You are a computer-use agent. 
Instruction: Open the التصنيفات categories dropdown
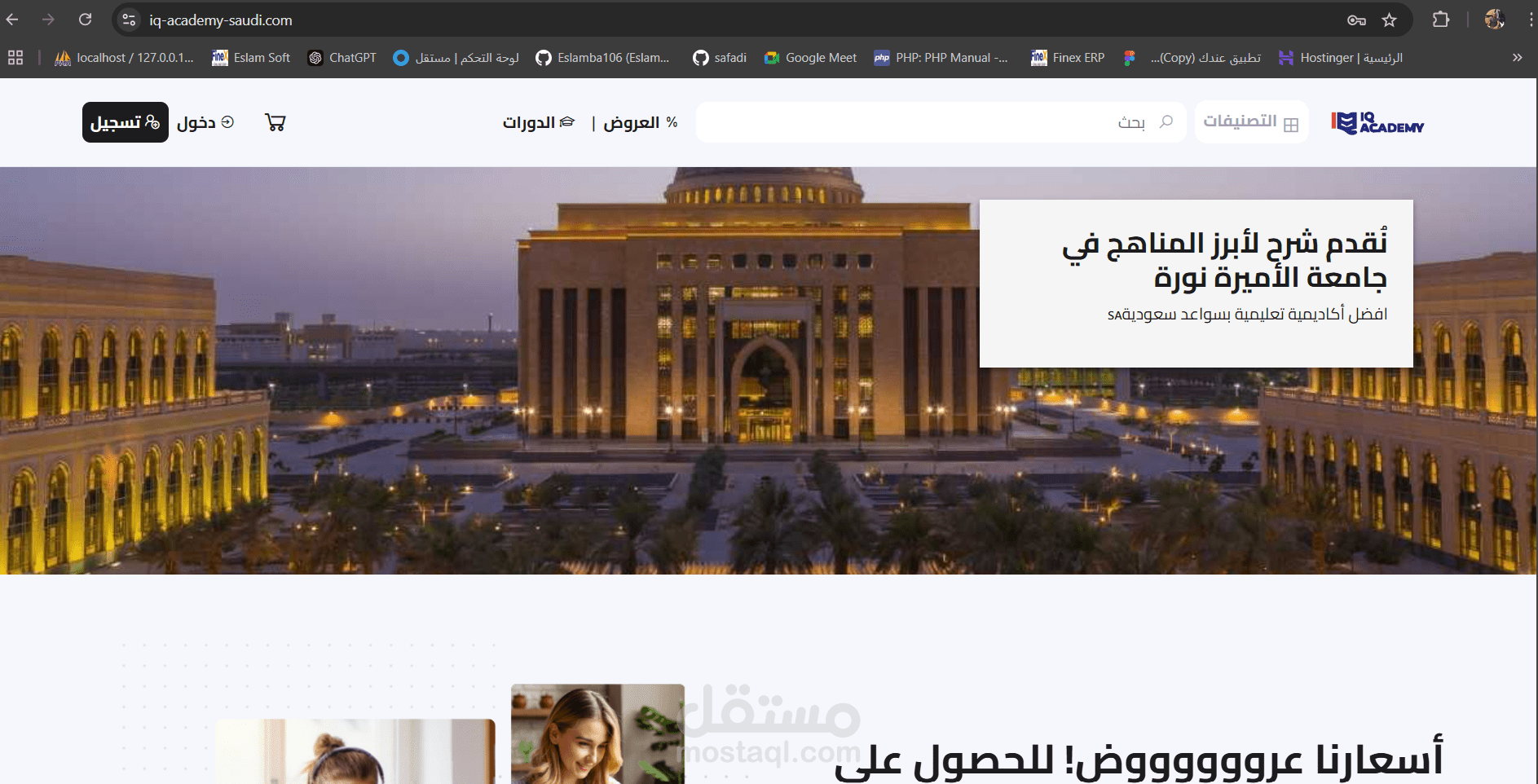pos(1251,122)
